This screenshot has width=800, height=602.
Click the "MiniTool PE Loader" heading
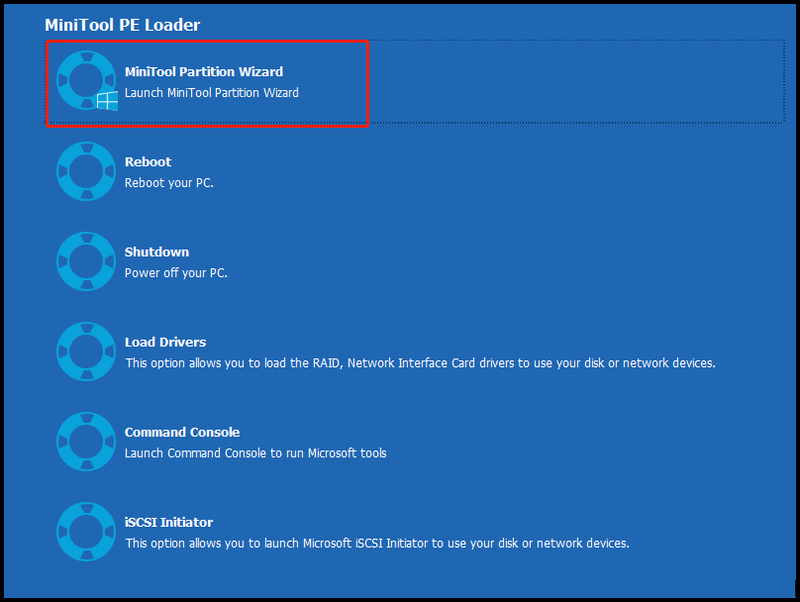122,25
